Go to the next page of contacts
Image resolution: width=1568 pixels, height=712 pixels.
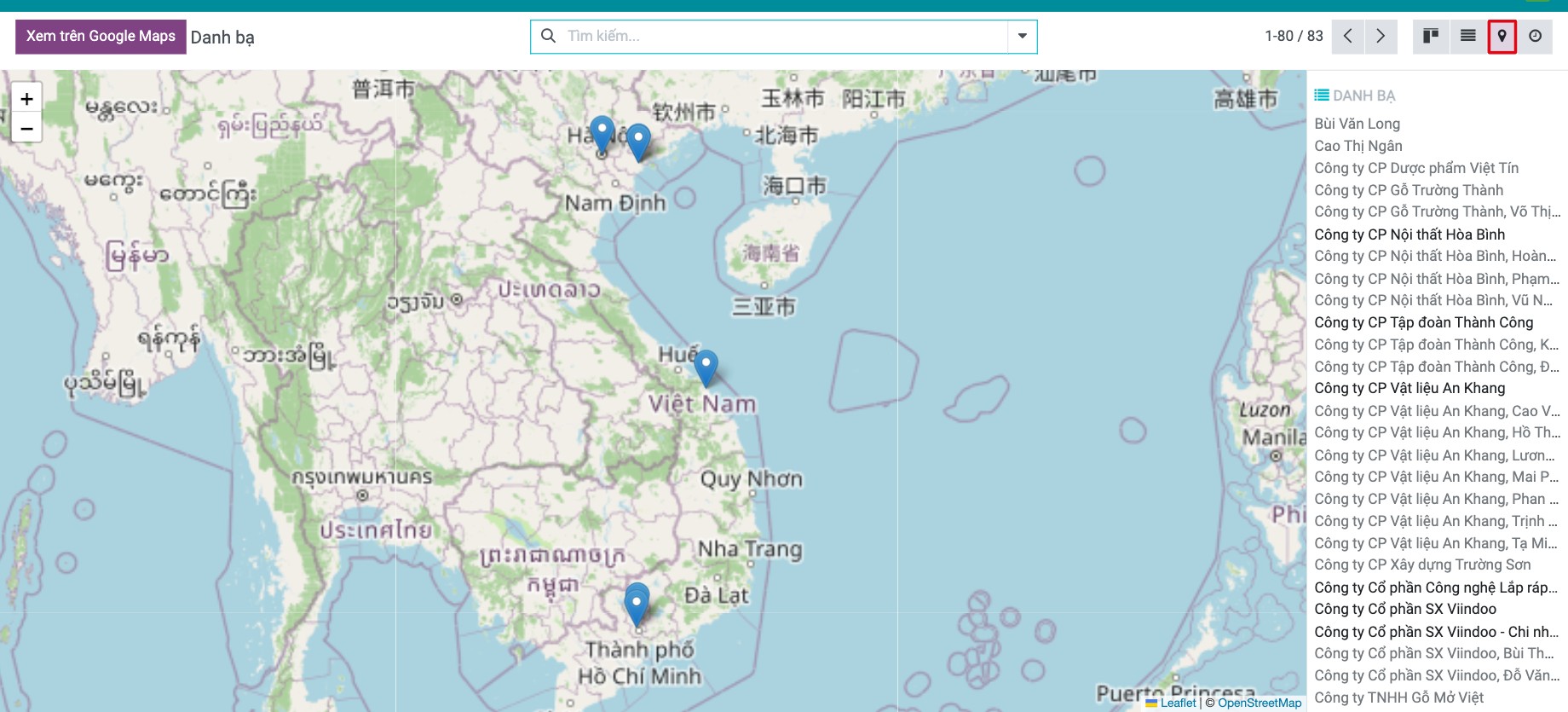pyautogui.click(x=1381, y=36)
